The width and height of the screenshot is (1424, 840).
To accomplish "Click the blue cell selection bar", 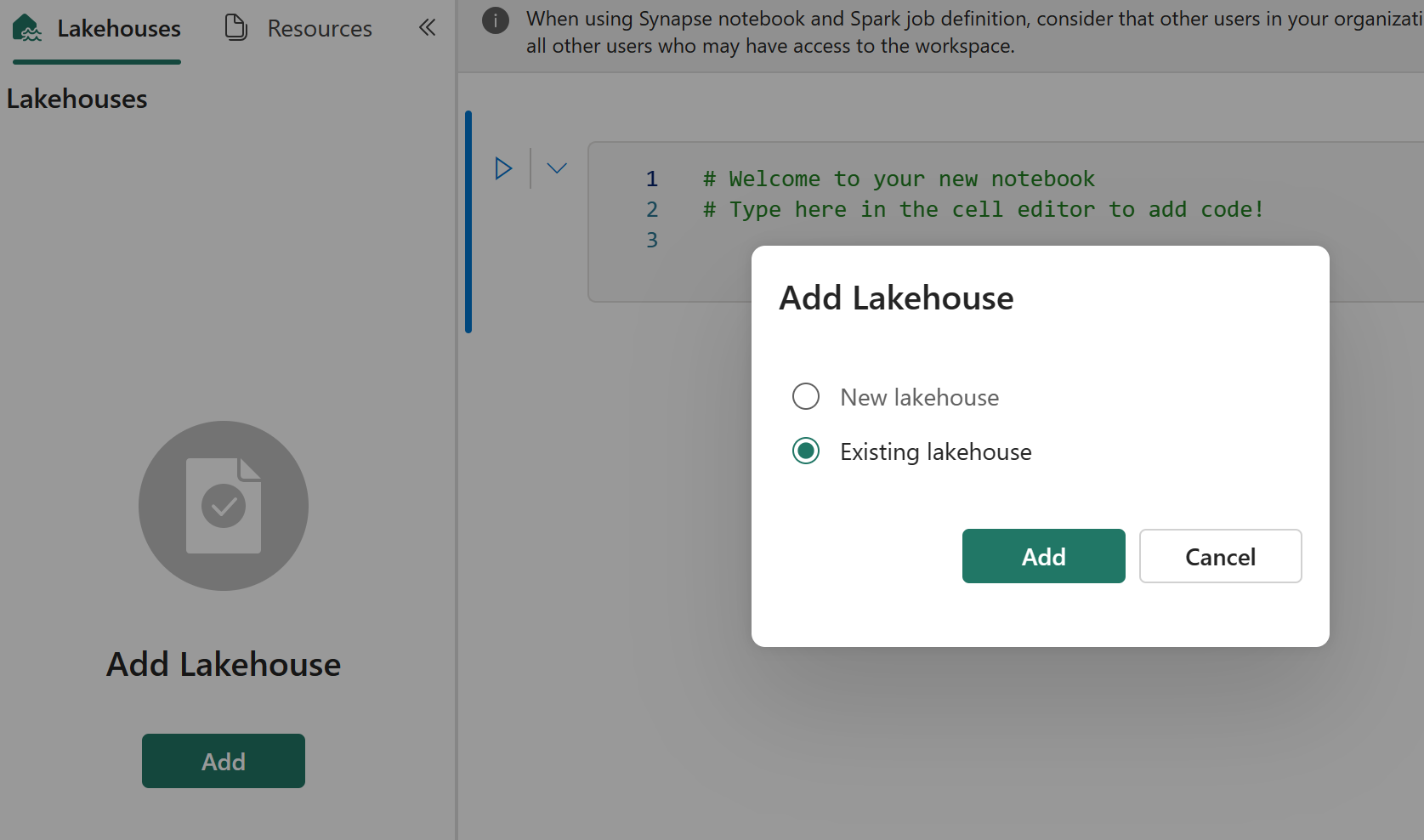I will pyautogui.click(x=468, y=221).
